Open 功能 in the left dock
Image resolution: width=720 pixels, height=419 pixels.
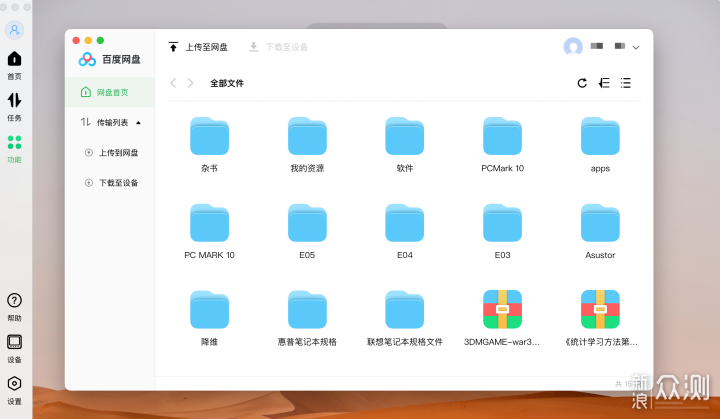14,149
